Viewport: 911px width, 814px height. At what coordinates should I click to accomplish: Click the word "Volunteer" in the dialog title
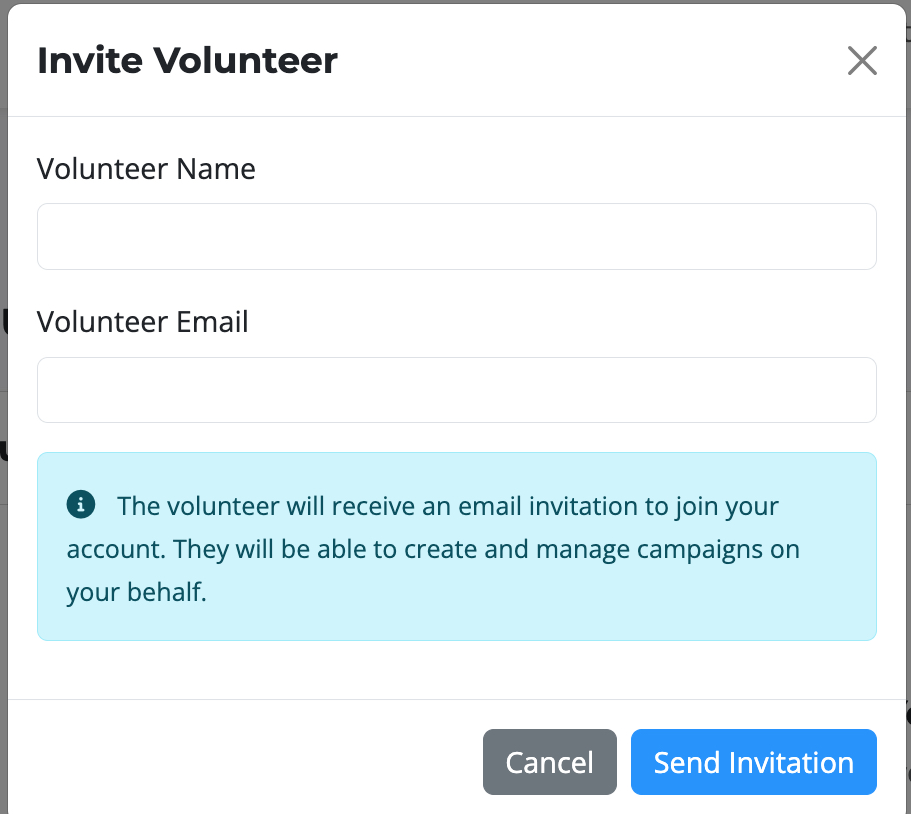[x=245, y=61]
